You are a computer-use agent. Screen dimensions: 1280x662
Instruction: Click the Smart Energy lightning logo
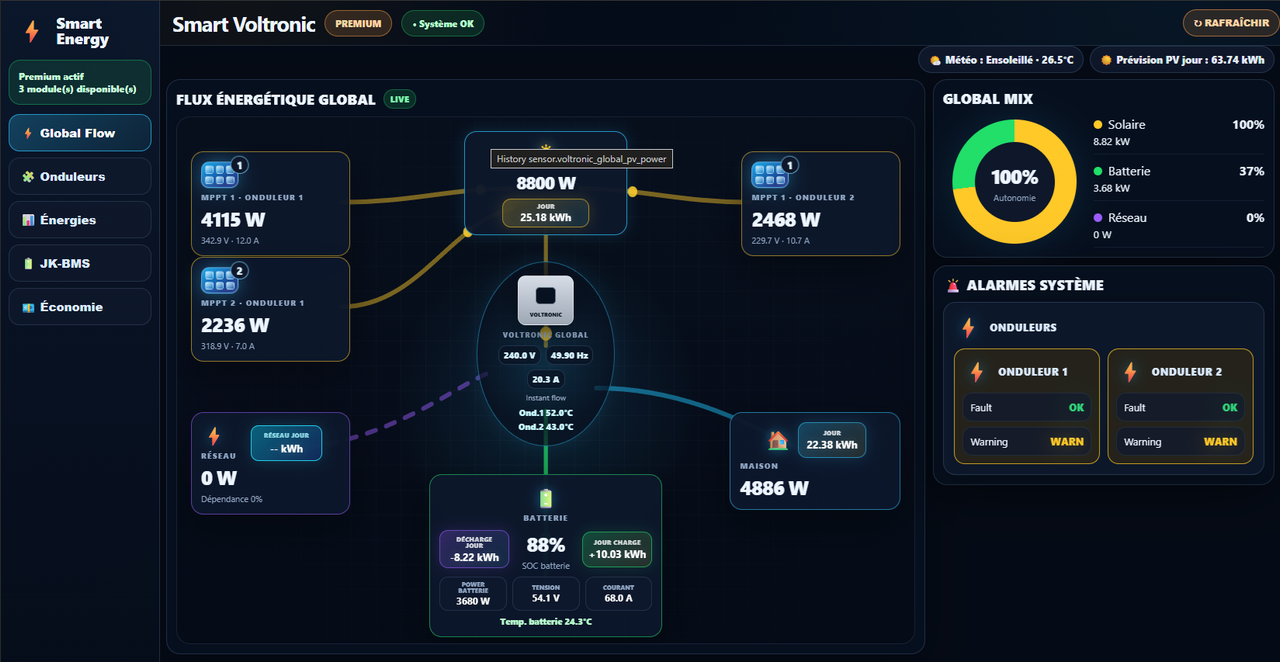(32, 32)
